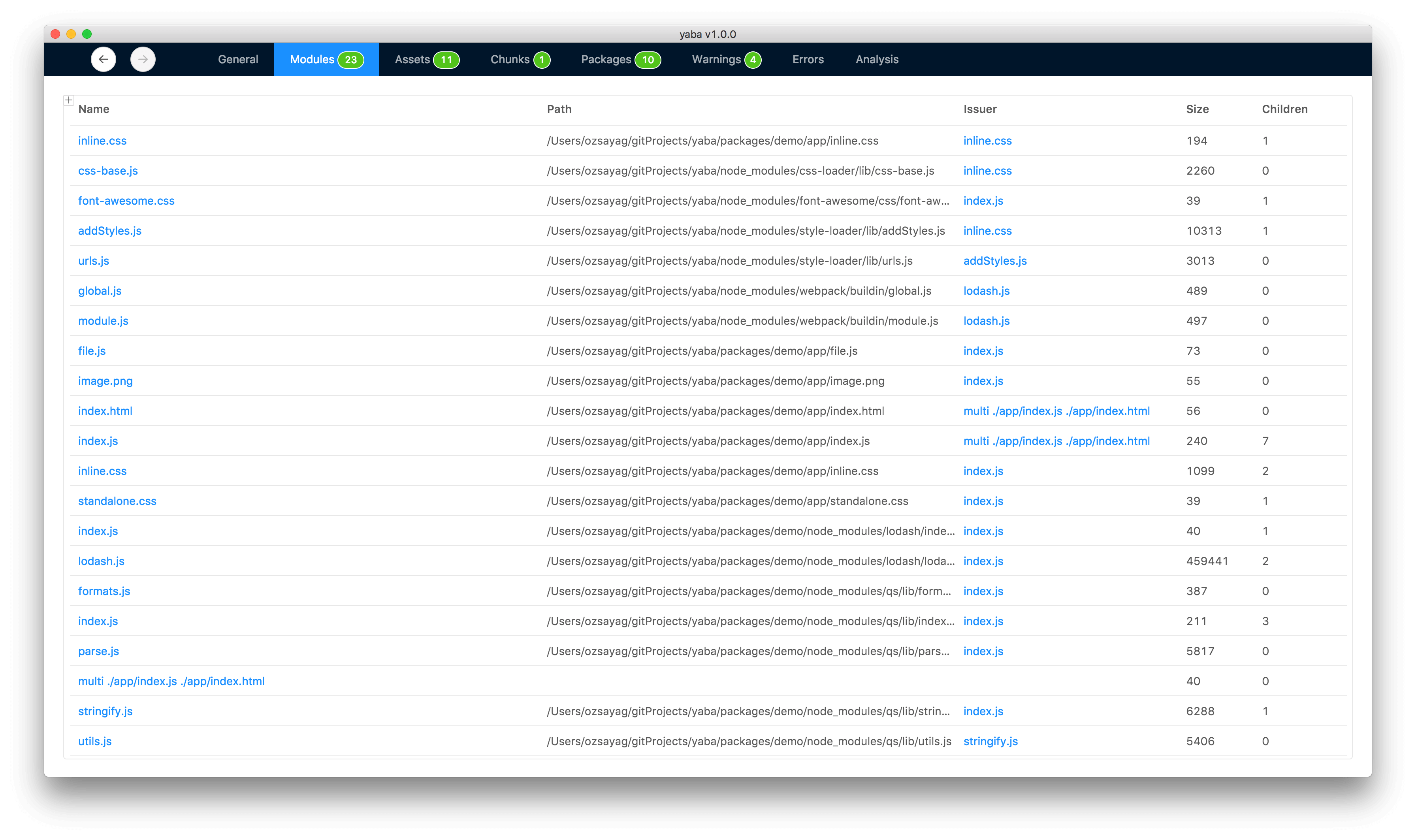Screen dimensions: 1416x840
Task: Expand all rows with the plus icon
Action: (68, 100)
